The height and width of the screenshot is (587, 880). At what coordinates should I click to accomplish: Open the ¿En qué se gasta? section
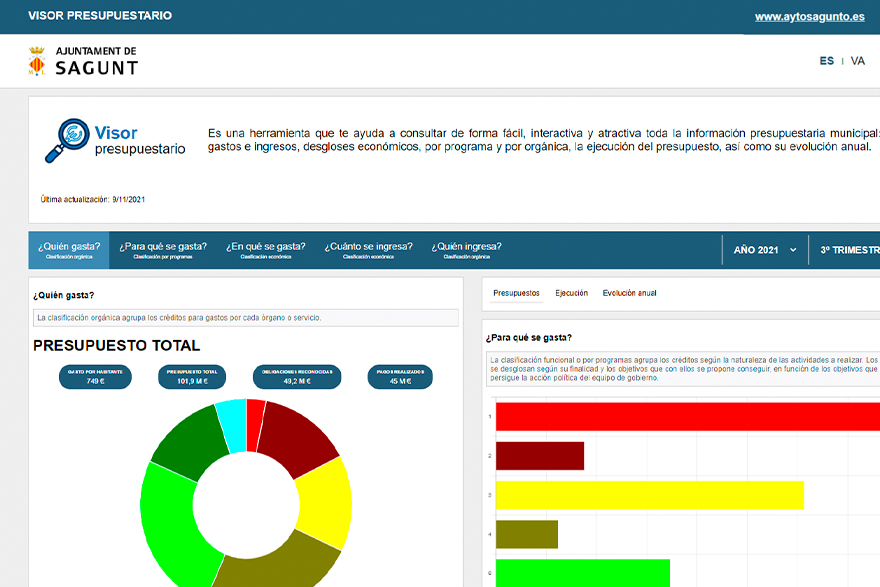click(x=269, y=246)
